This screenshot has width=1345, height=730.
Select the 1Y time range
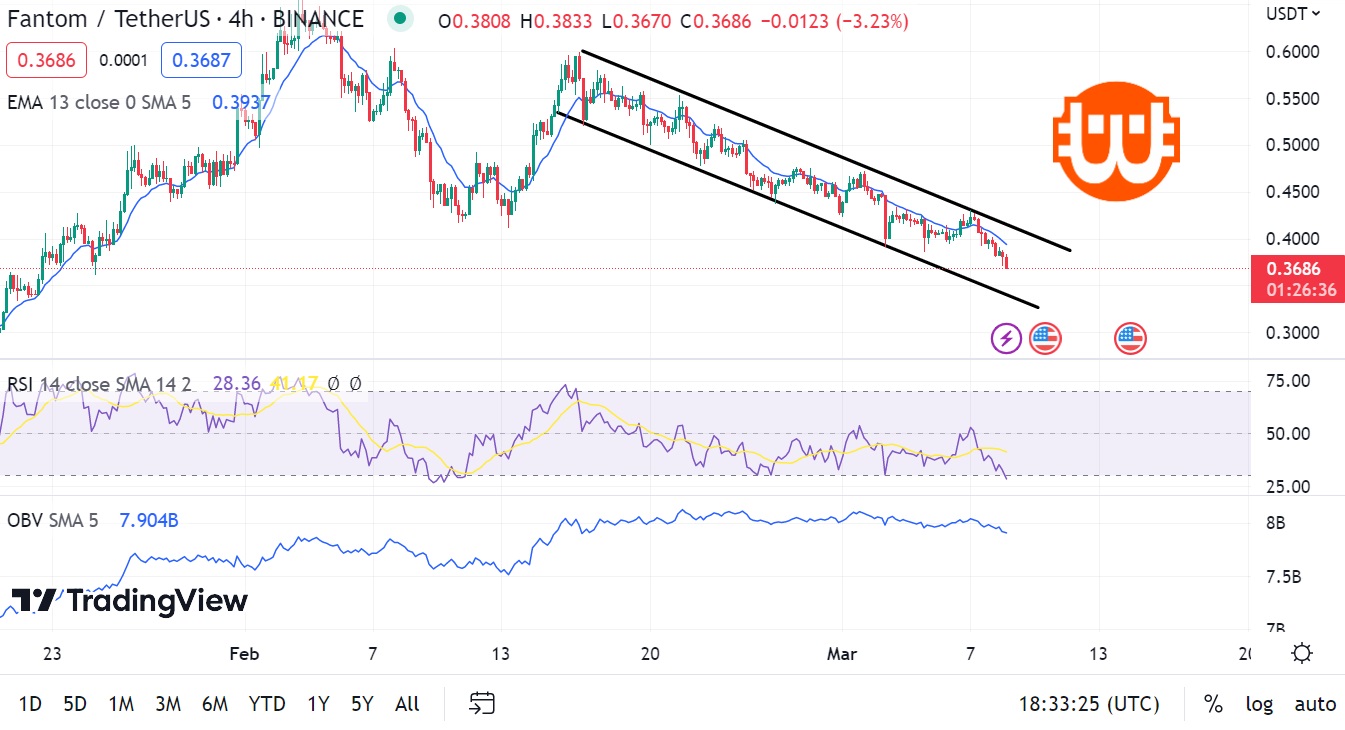click(x=318, y=704)
